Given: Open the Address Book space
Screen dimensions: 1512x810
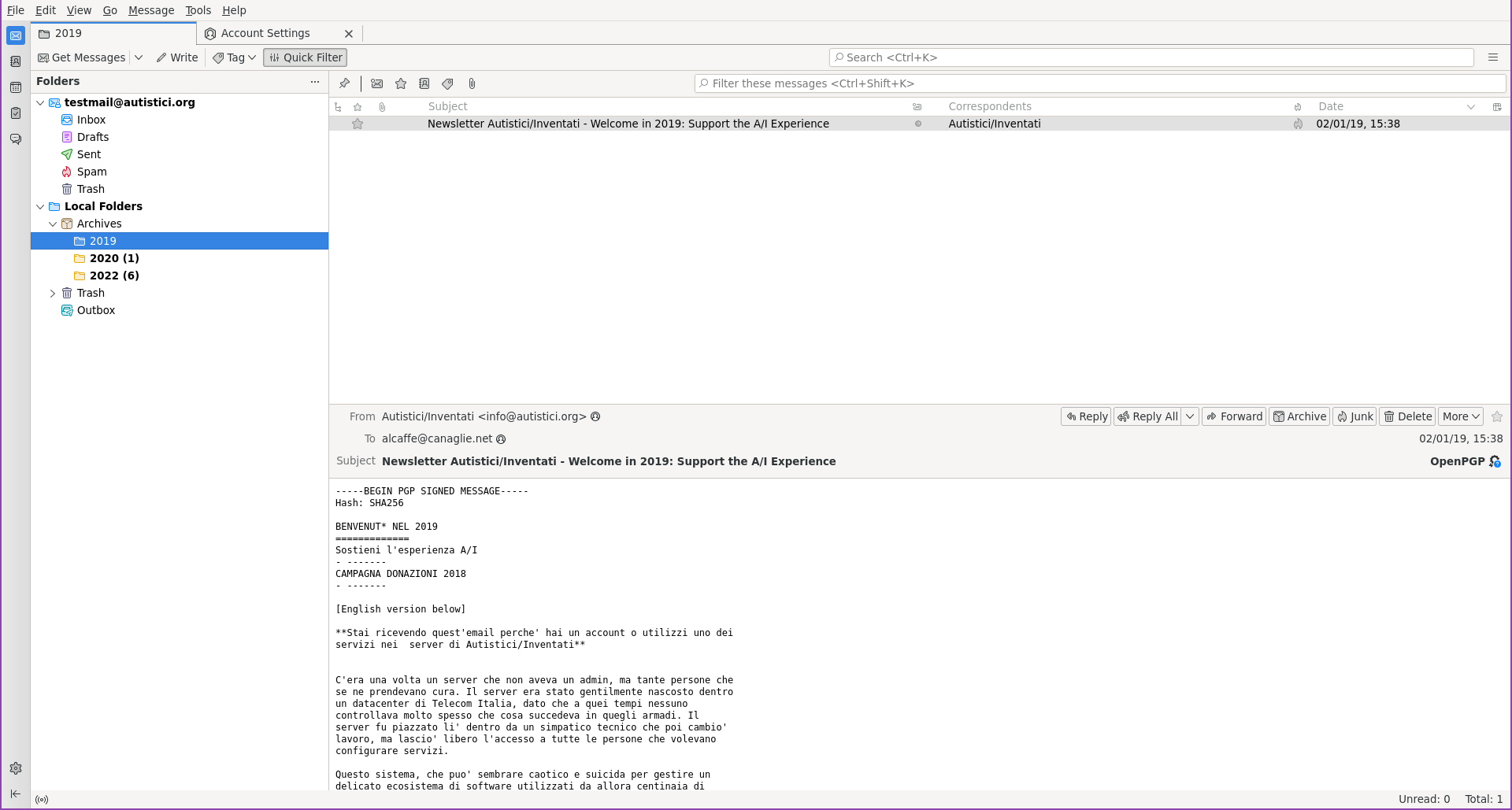Looking at the screenshot, I should (x=16, y=61).
